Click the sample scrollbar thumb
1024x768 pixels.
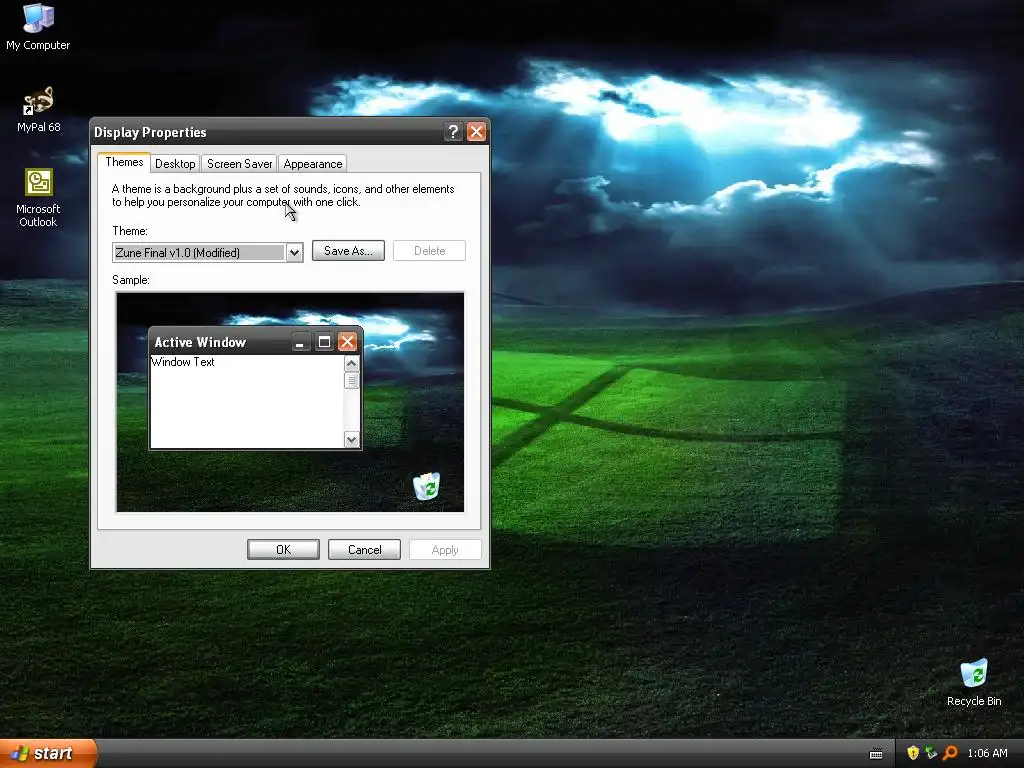click(351, 381)
